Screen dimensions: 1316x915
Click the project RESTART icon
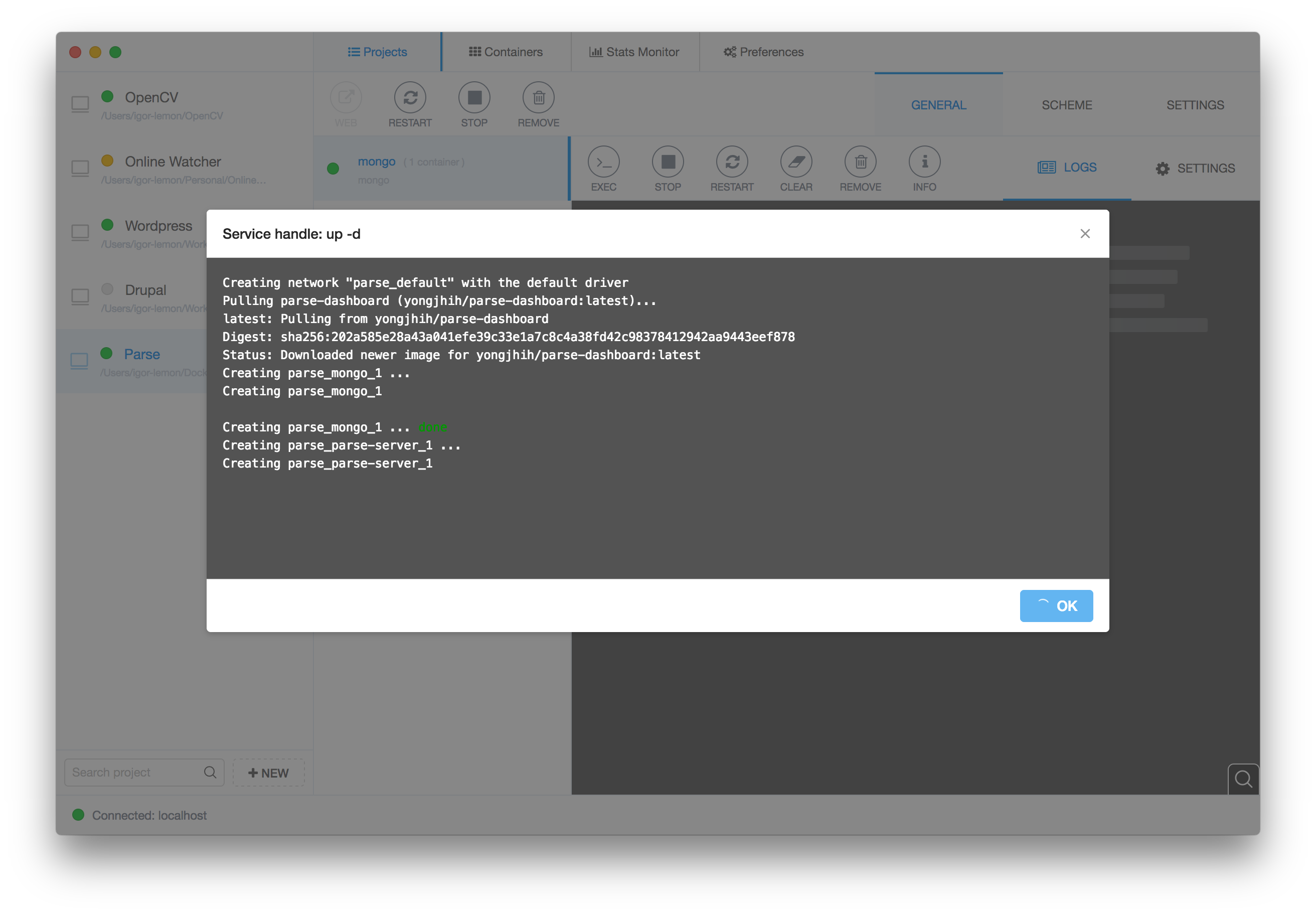click(x=410, y=97)
